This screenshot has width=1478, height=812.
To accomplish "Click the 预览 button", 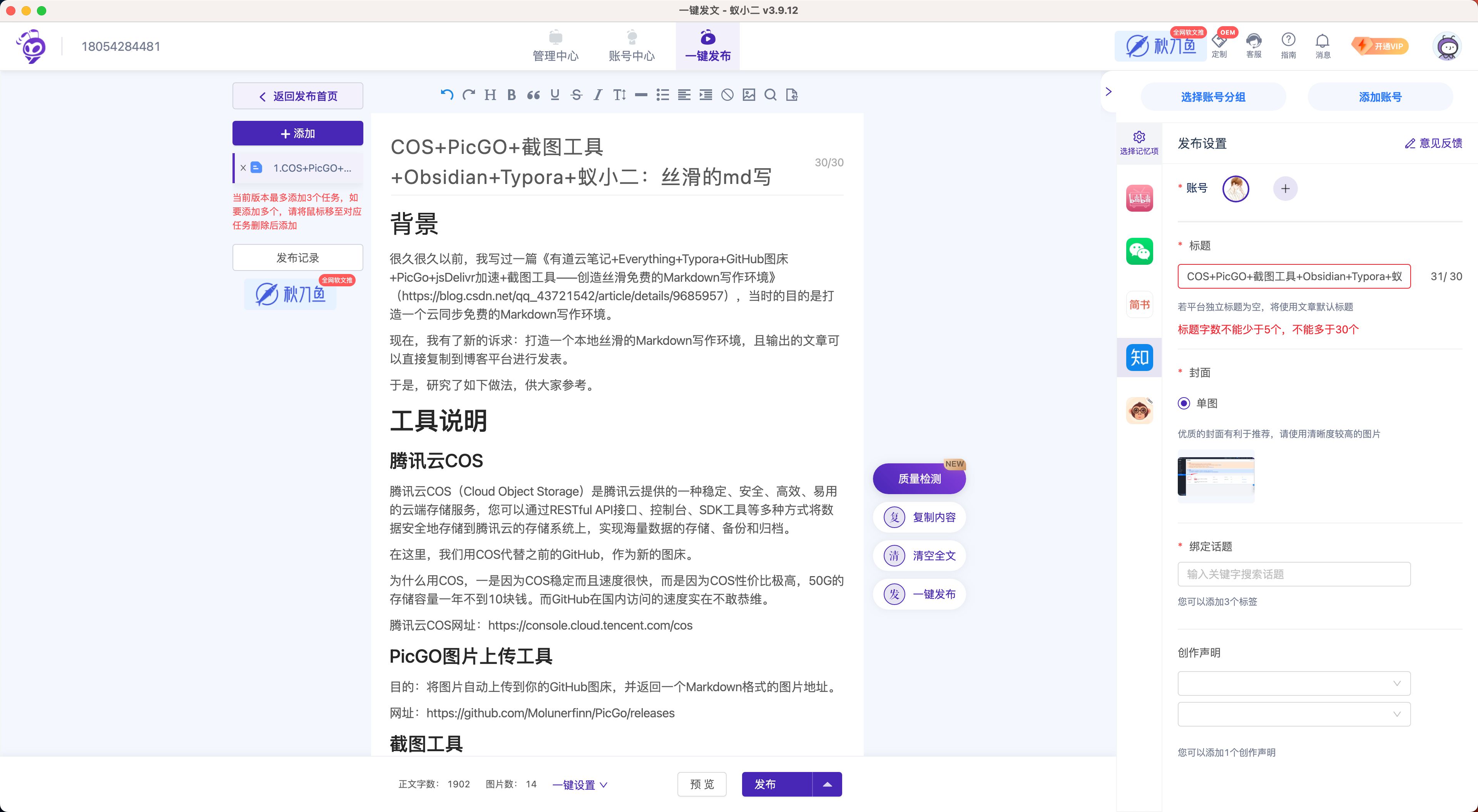I will 702,784.
